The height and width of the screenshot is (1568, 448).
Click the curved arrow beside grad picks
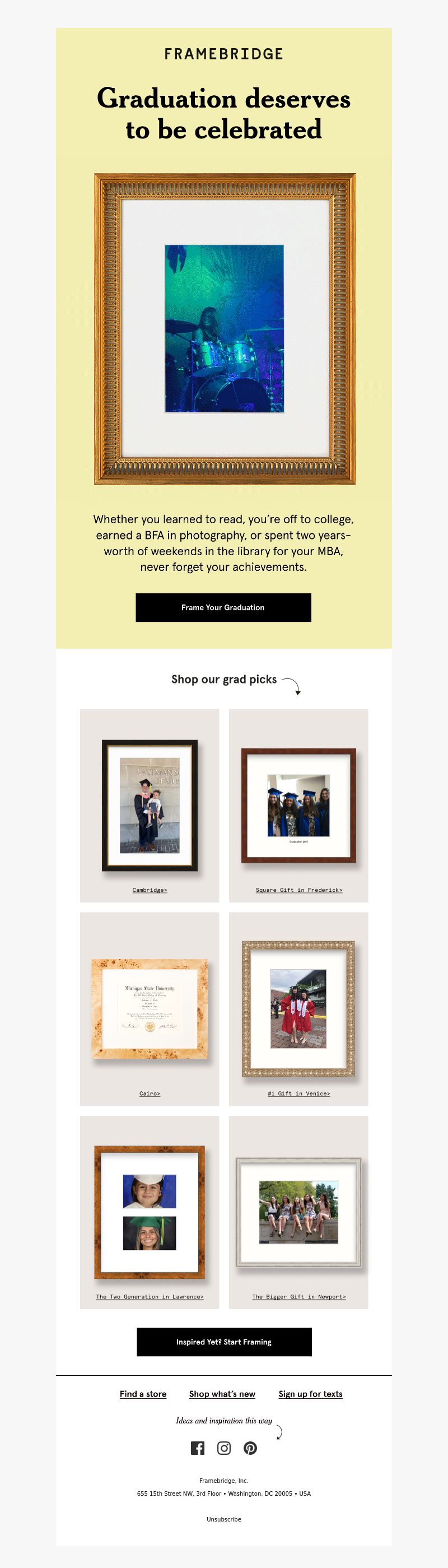point(292,686)
